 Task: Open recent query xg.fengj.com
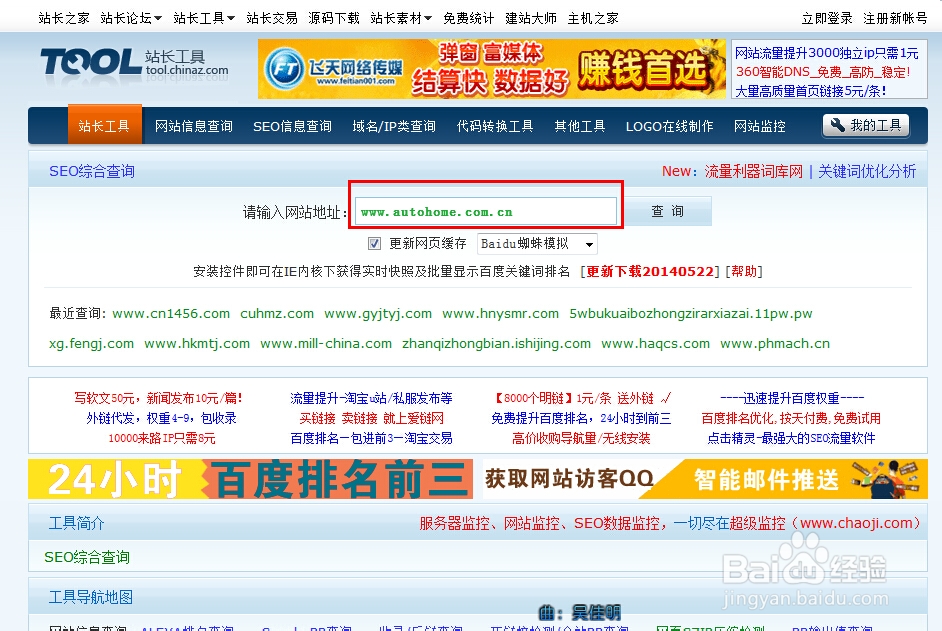click(x=91, y=344)
